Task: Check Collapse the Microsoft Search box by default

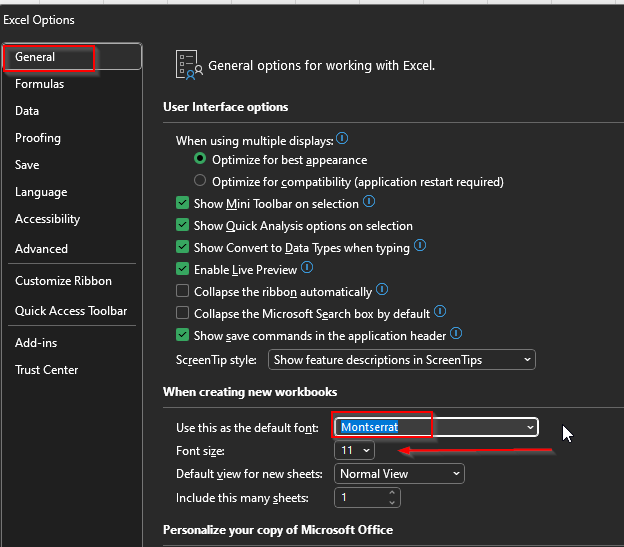Action: [182, 314]
